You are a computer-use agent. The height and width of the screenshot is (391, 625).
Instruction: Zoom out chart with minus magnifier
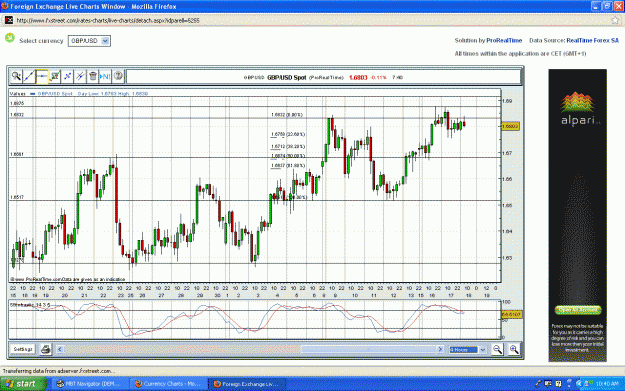[x=497, y=350]
